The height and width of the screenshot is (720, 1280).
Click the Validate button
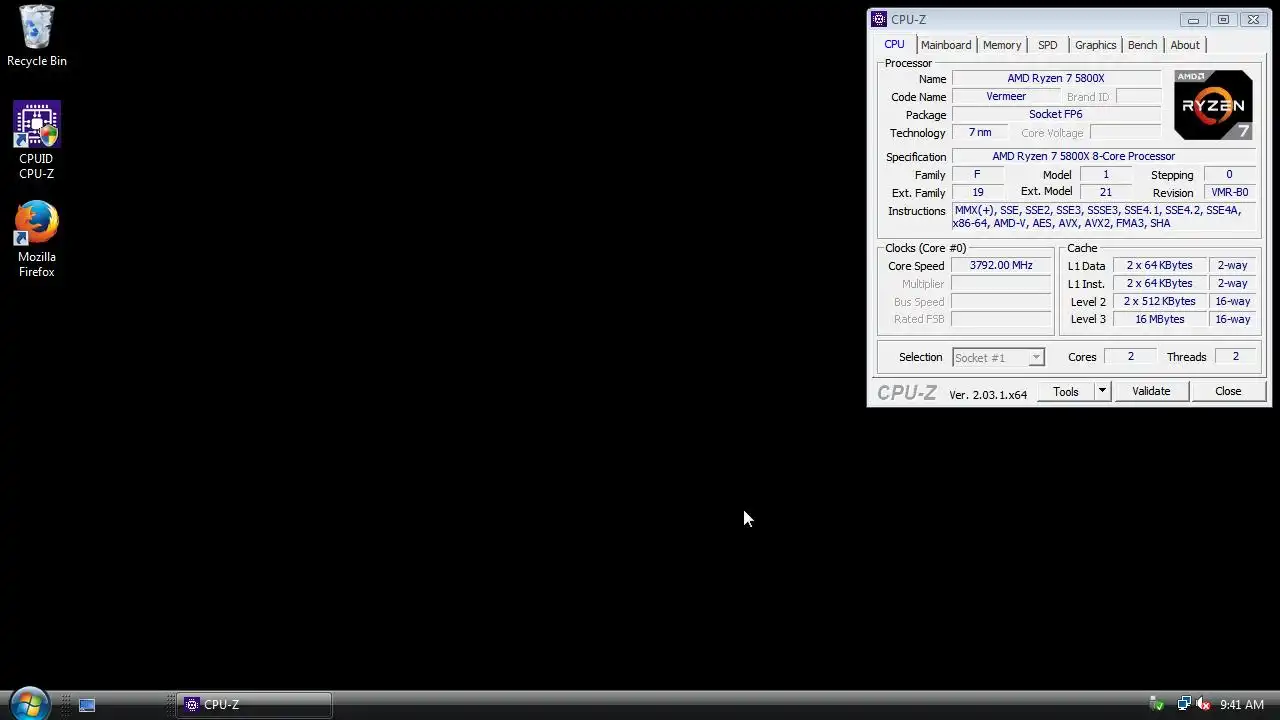1151,391
